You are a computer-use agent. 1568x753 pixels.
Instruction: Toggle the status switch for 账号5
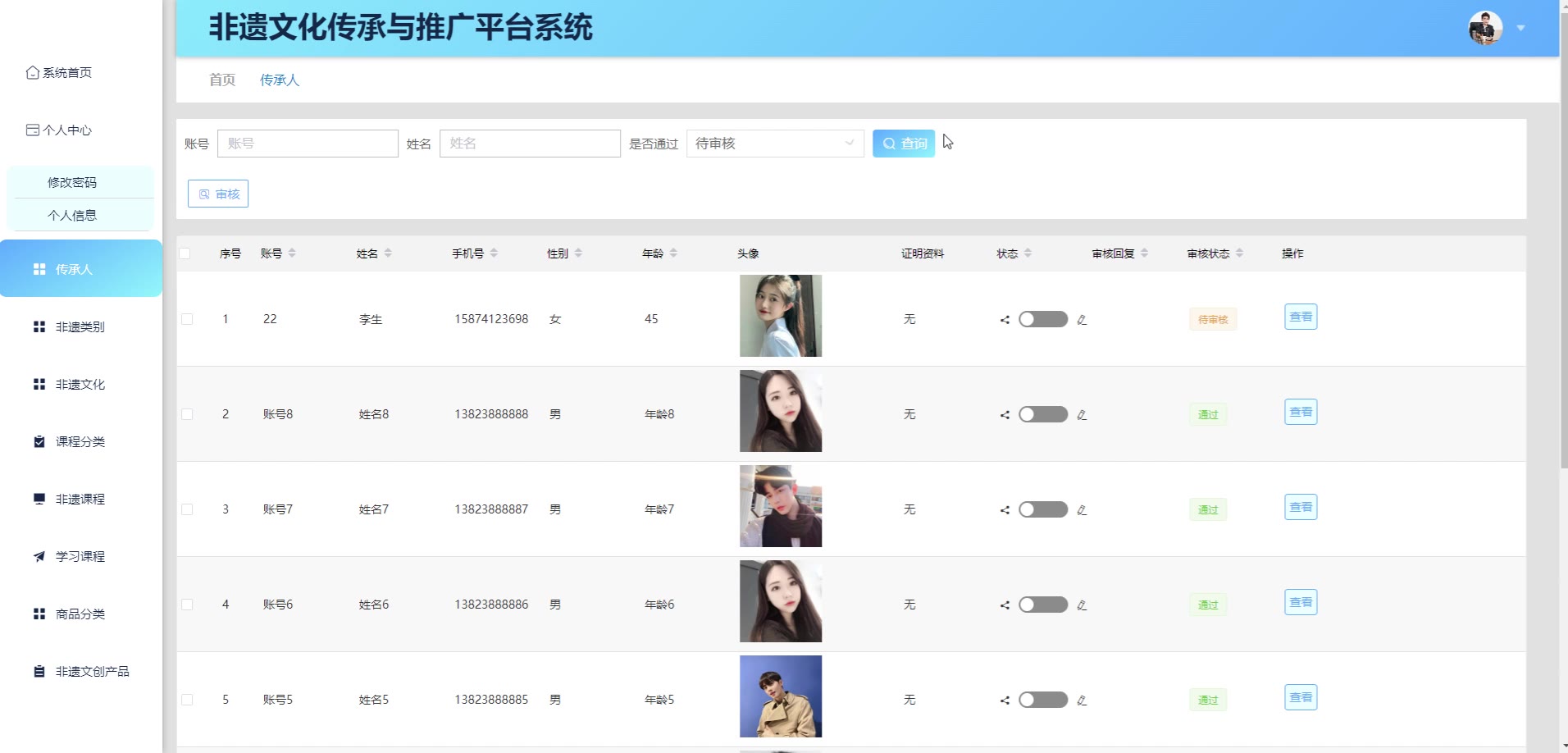(1043, 700)
